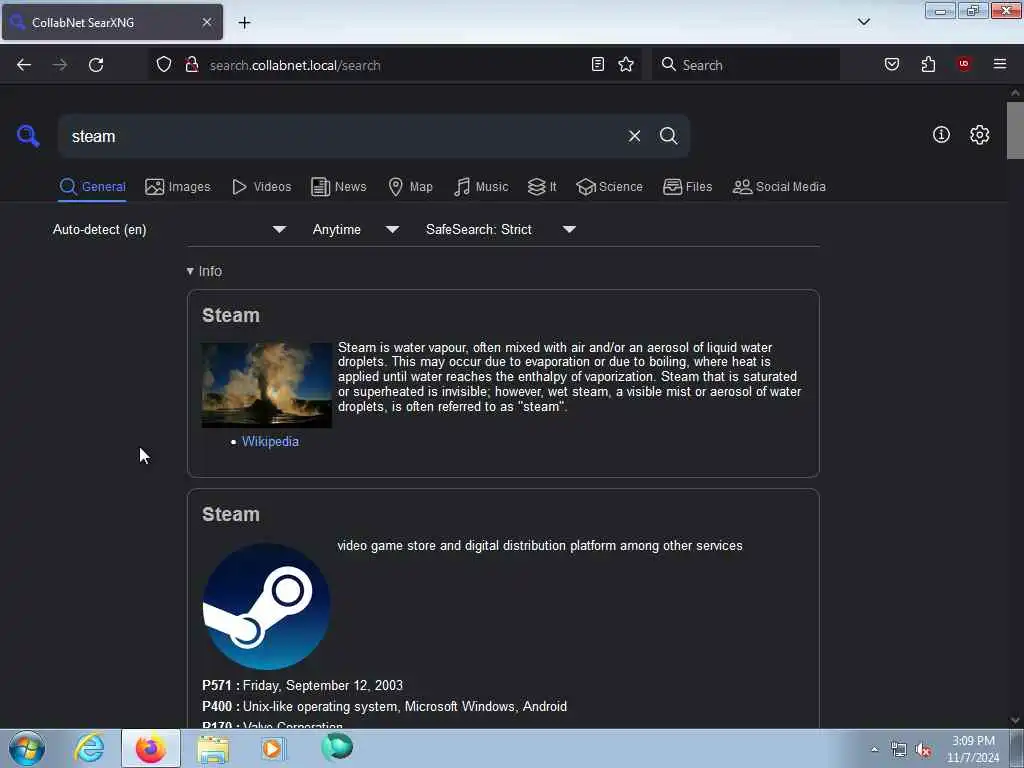The image size is (1024, 768).
Task: Click the Firefox taskbar button
Action: pyautogui.click(x=151, y=748)
